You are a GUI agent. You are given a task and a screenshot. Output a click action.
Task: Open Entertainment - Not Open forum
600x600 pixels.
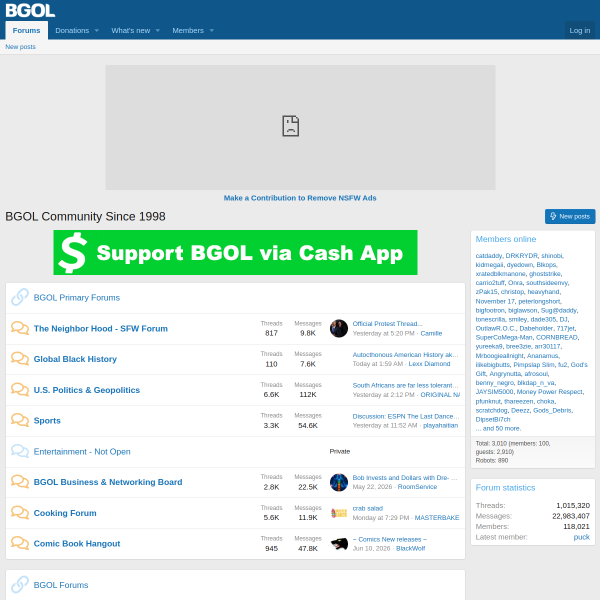point(82,452)
